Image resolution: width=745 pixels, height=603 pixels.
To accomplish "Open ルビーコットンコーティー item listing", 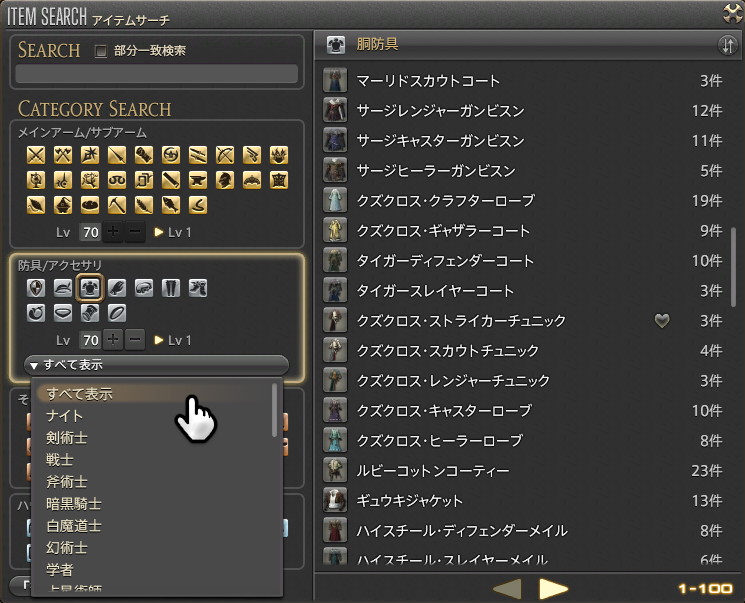I will point(525,470).
